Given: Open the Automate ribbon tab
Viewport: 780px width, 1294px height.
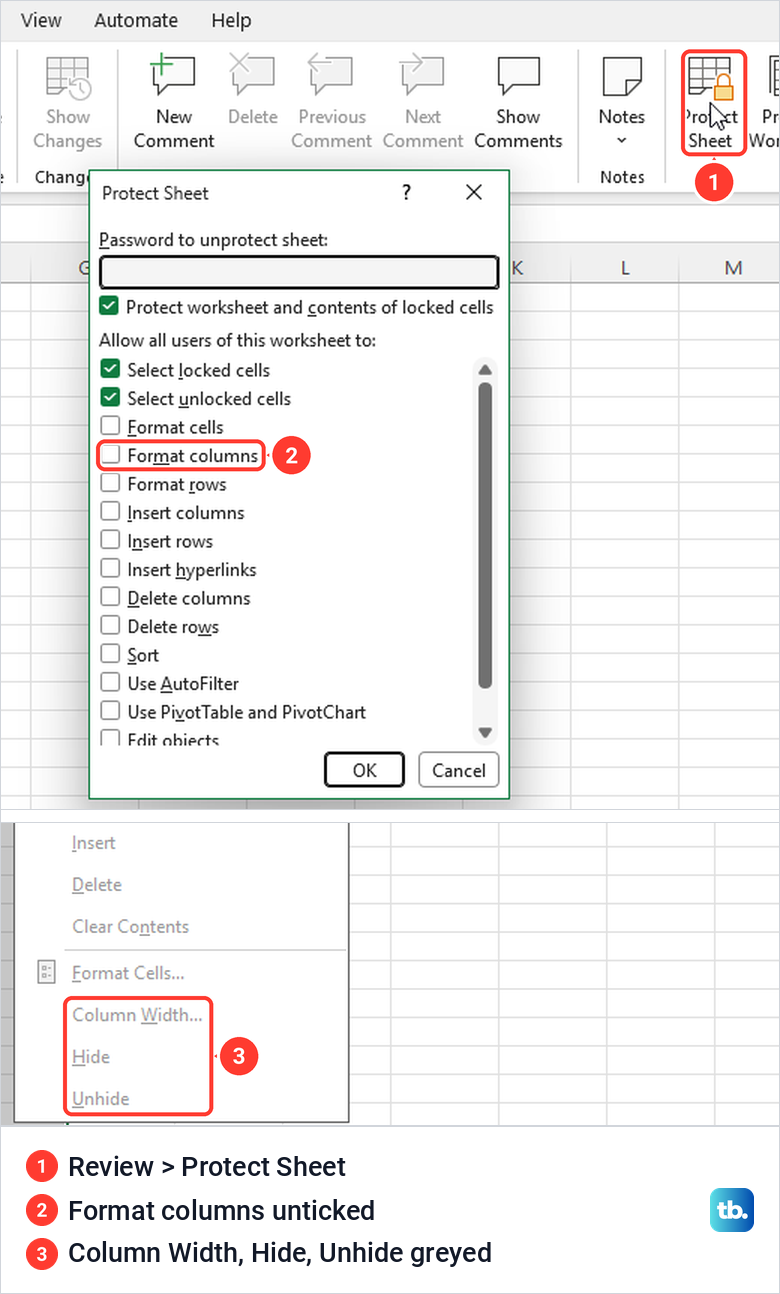Looking at the screenshot, I should tap(136, 20).
